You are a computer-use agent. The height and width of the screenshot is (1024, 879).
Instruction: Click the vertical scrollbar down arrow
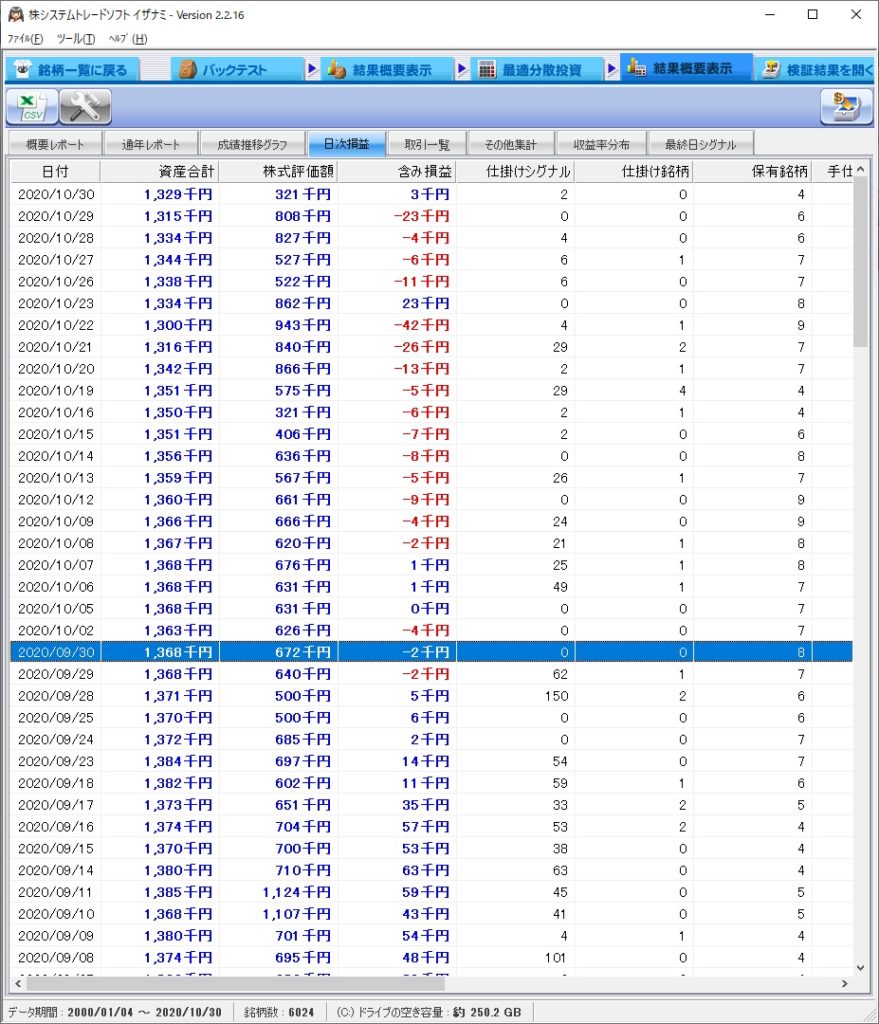click(x=861, y=967)
